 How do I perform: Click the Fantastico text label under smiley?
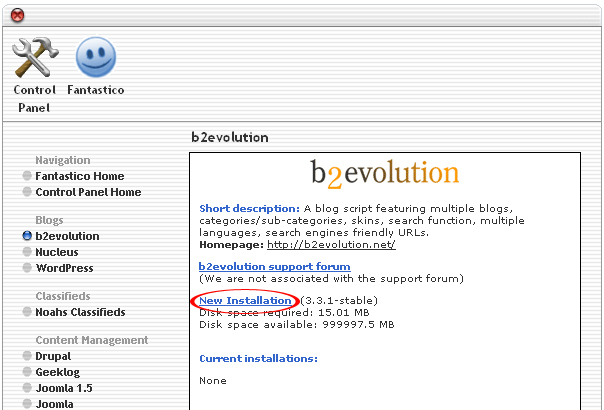pyautogui.click(x=96, y=90)
